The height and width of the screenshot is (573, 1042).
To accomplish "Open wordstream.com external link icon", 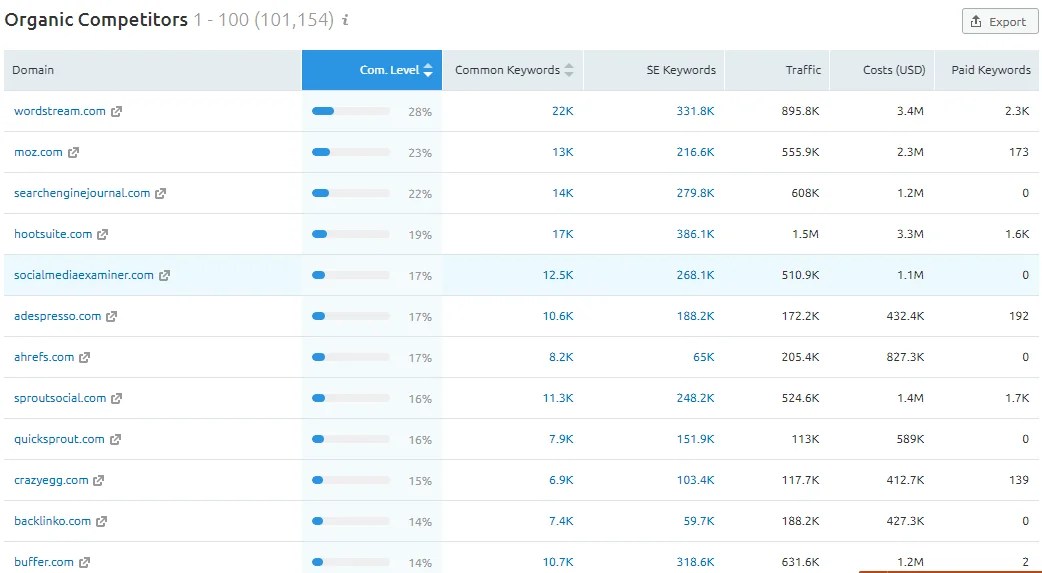I will (x=116, y=112).
